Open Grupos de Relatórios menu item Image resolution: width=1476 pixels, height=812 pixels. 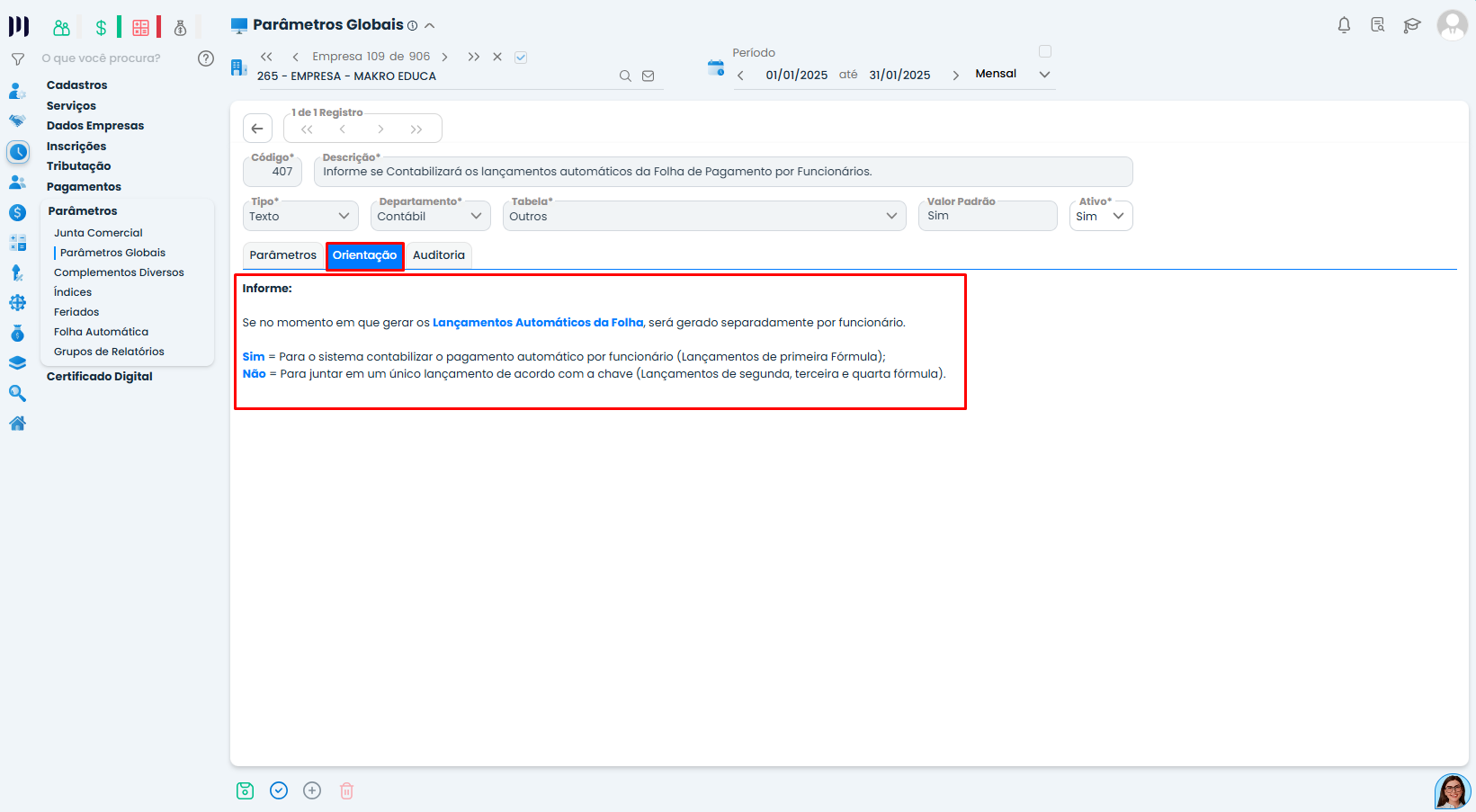109,352
